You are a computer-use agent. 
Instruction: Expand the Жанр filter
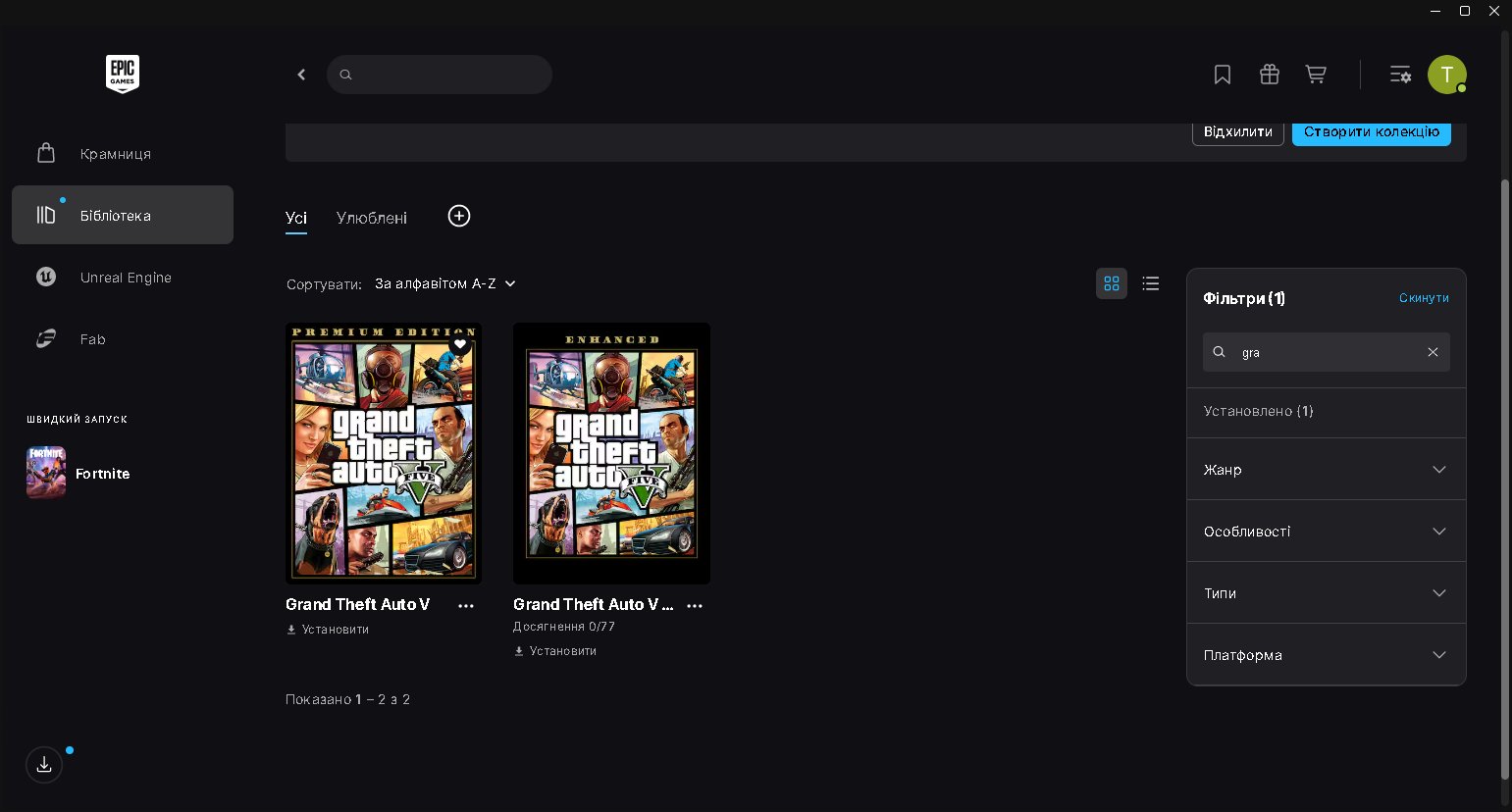click(1327, 470)
